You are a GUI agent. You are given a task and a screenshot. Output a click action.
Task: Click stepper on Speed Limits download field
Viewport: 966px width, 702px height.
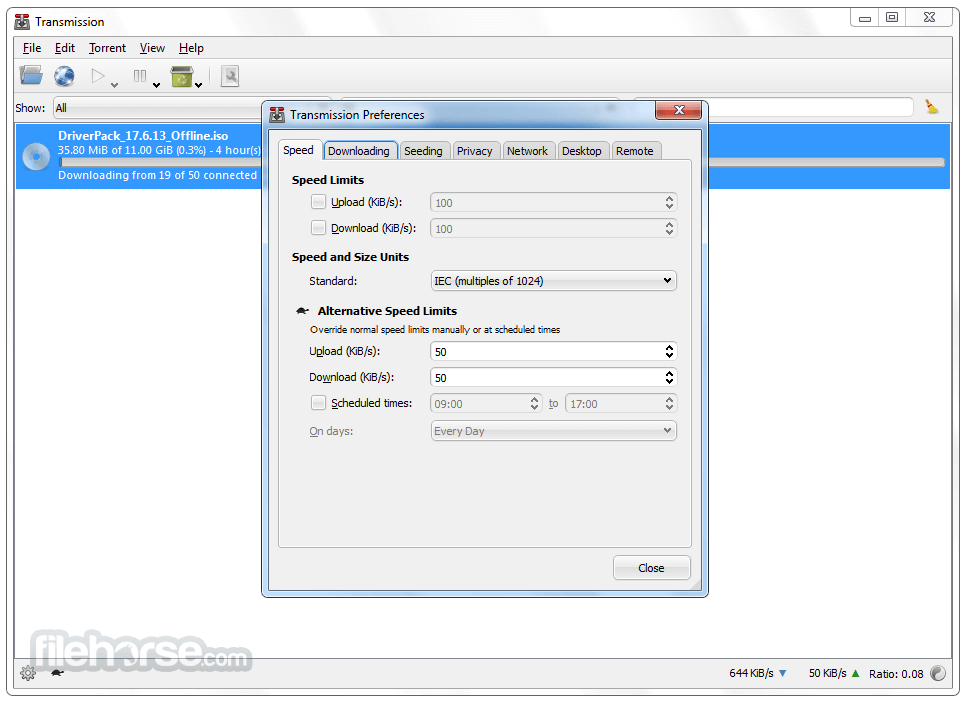(669, 228)
